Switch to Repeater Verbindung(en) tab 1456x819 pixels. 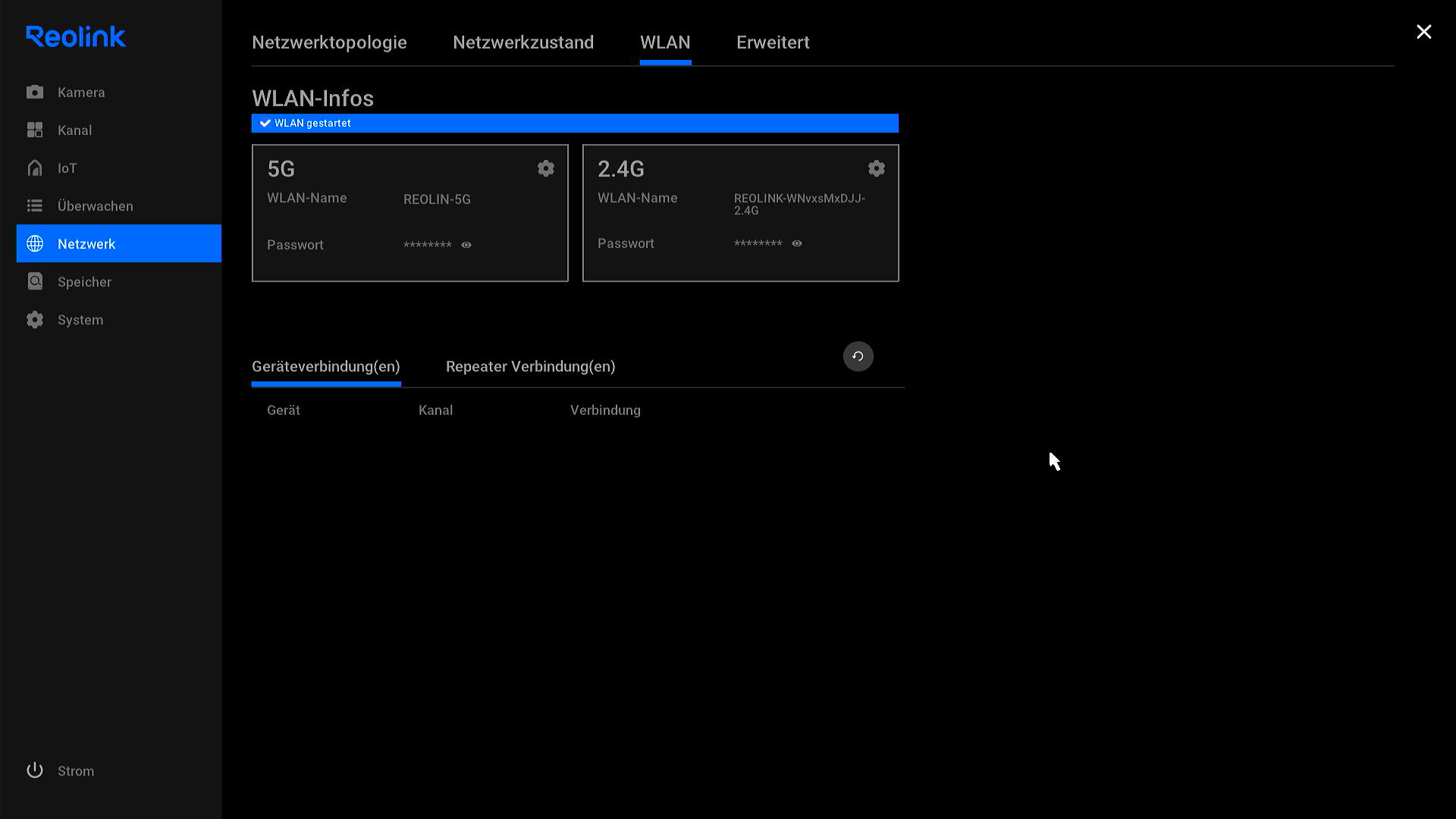531,366
